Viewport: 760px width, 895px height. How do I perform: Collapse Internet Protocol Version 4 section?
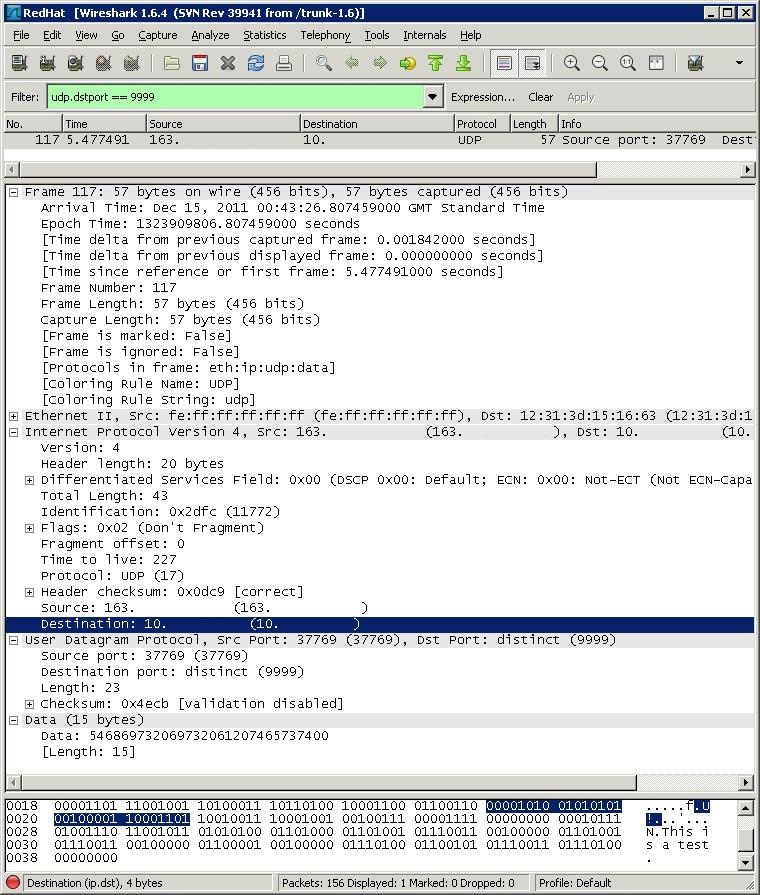[x=13, y=432]
